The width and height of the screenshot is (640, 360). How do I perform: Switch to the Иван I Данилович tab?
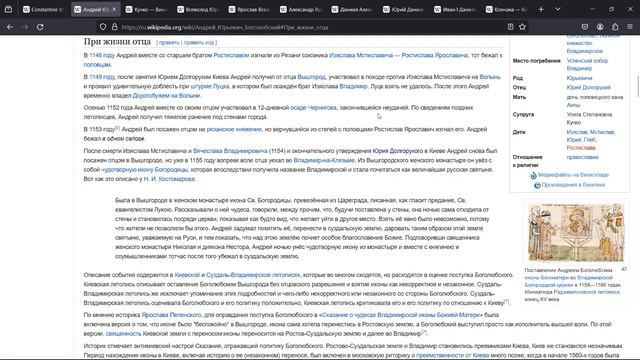(x=455, y=9)
